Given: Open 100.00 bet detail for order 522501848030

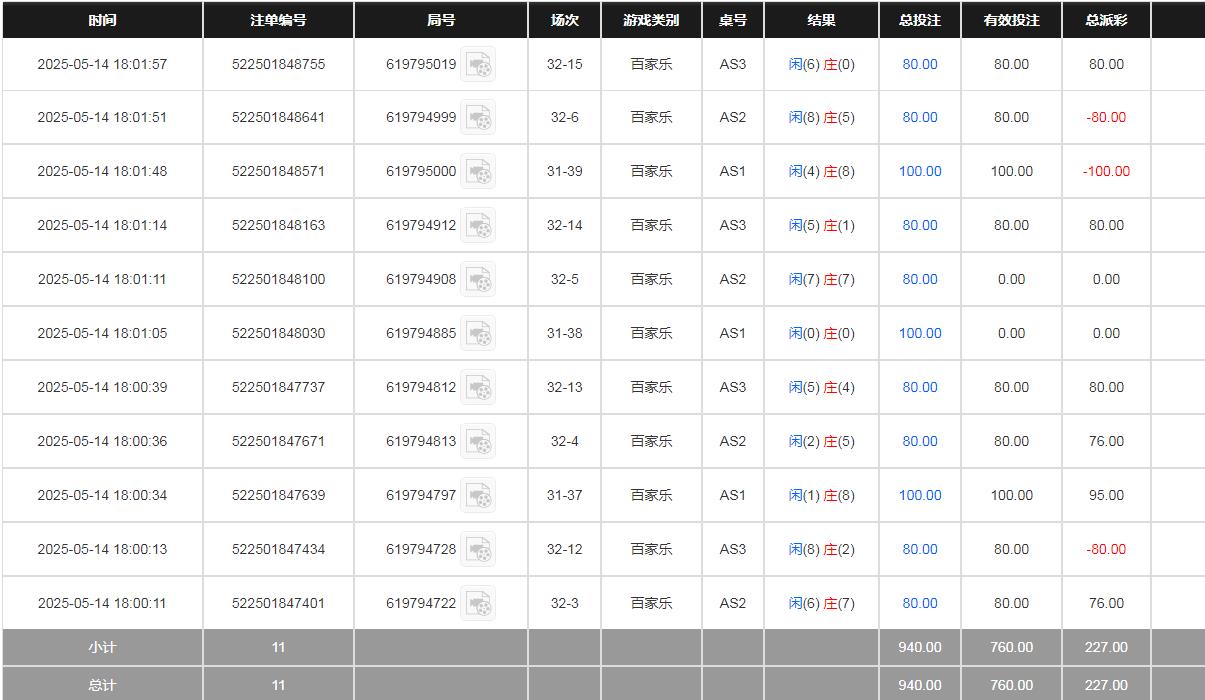Looking at the screenshot, I should tap(920, 333).
